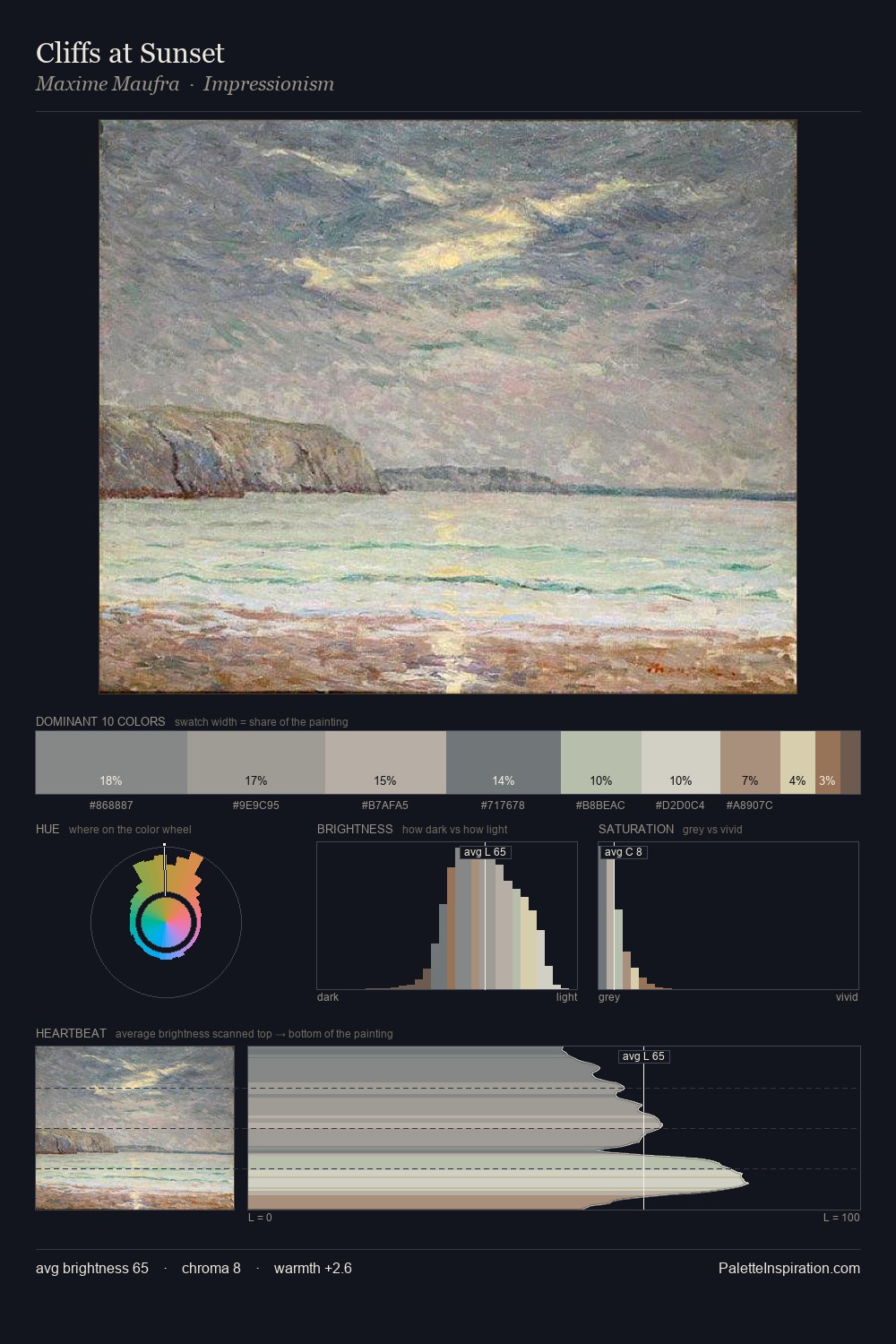Click the small painting thumbnail in Heartbeat section
This screenshot has height=1344, width=896.
(x=134, y=1128)
